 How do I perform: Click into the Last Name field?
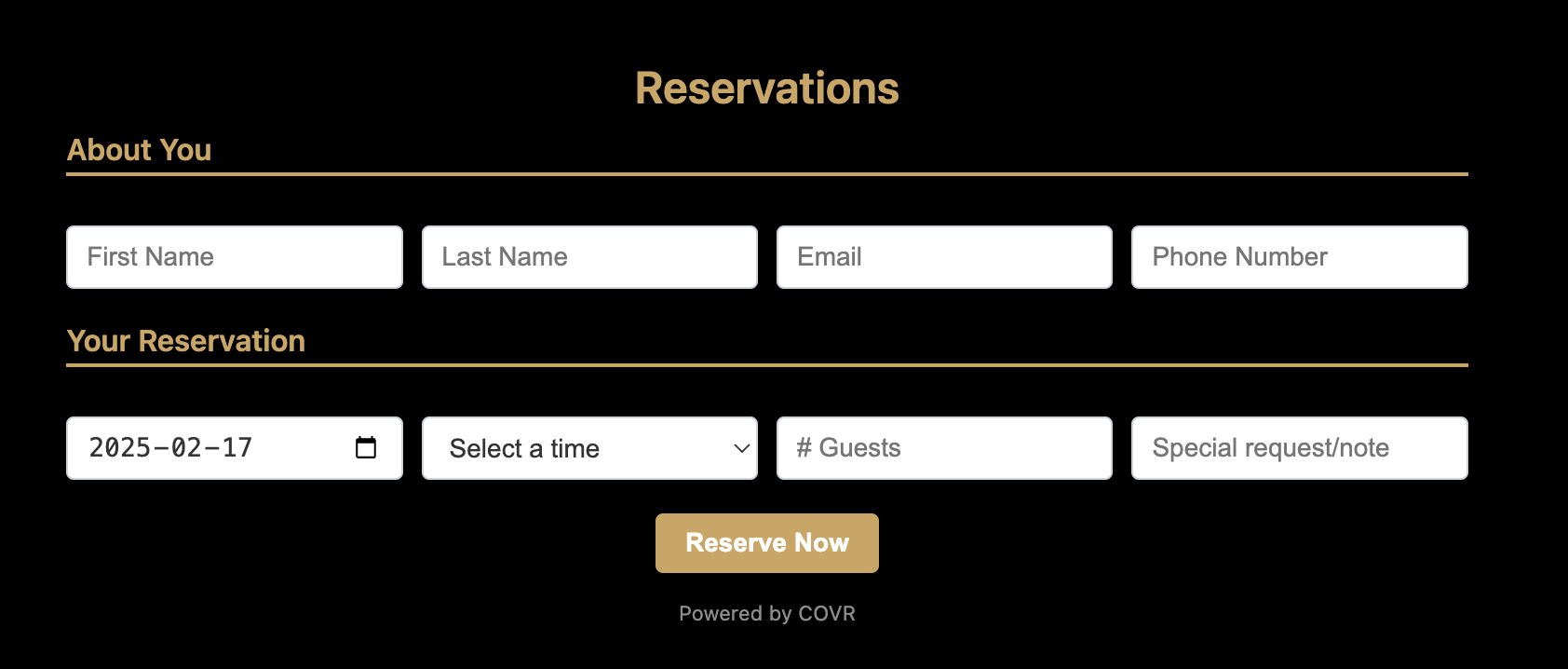click(589, 257)
